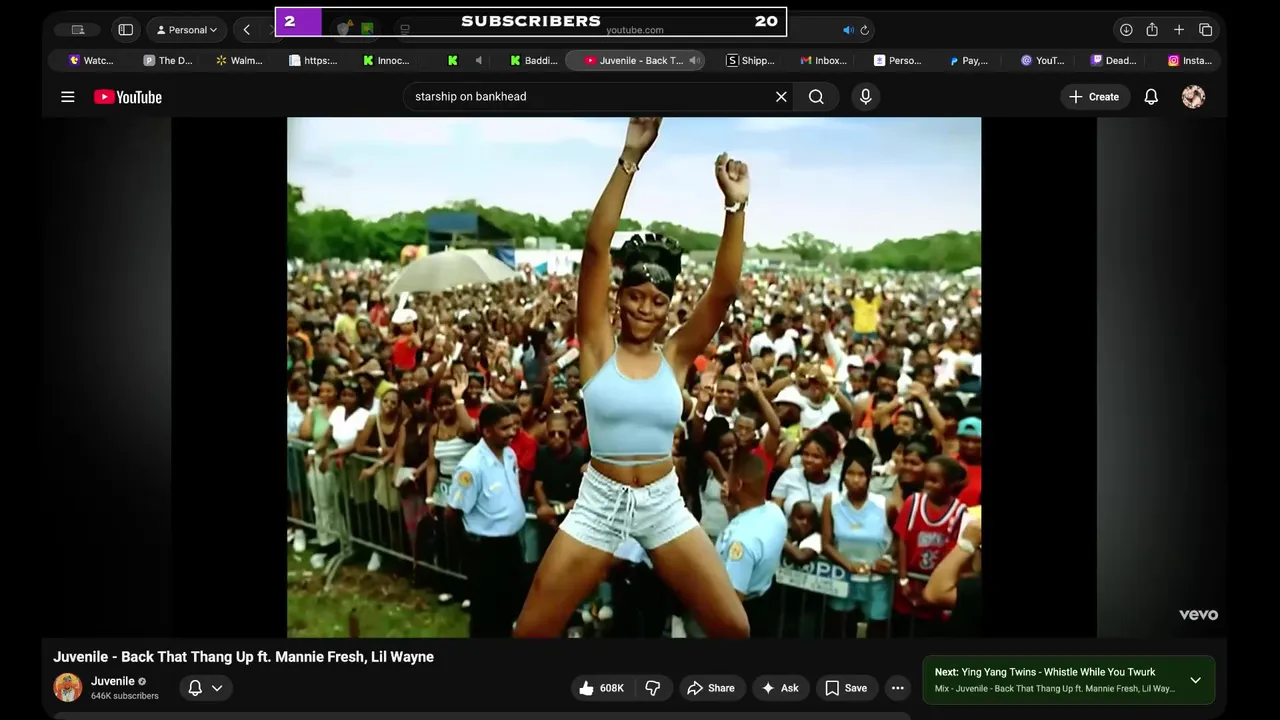Select the Juvenile - Back T... tab

pos(634,61)
